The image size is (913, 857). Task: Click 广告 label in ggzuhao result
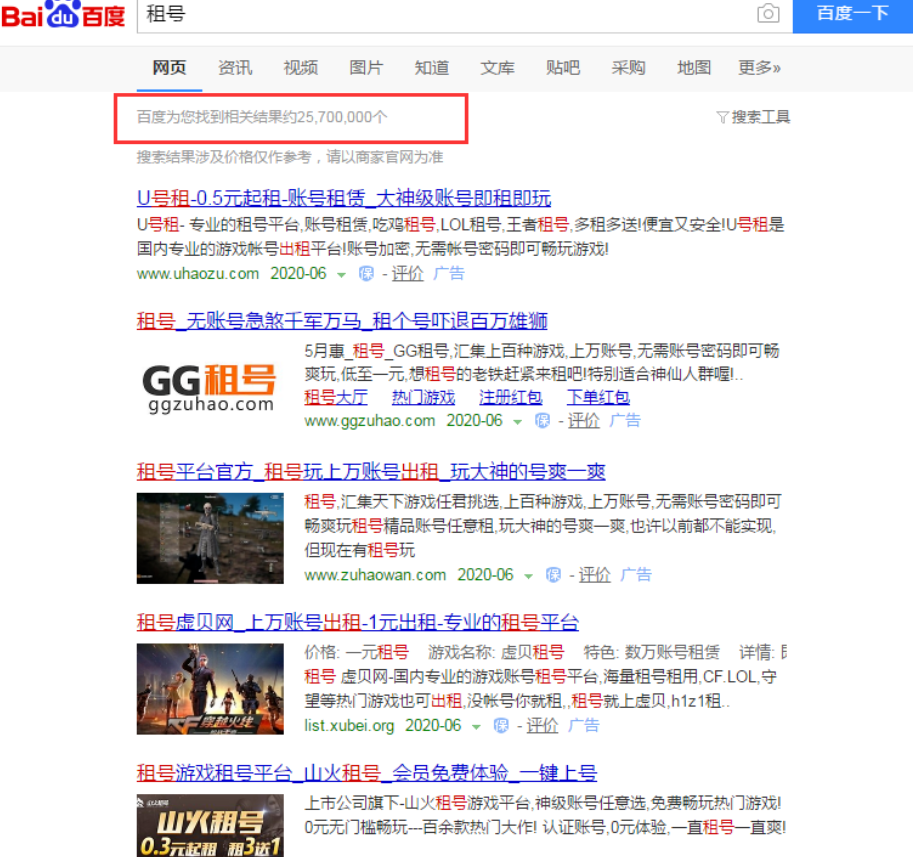625,420
